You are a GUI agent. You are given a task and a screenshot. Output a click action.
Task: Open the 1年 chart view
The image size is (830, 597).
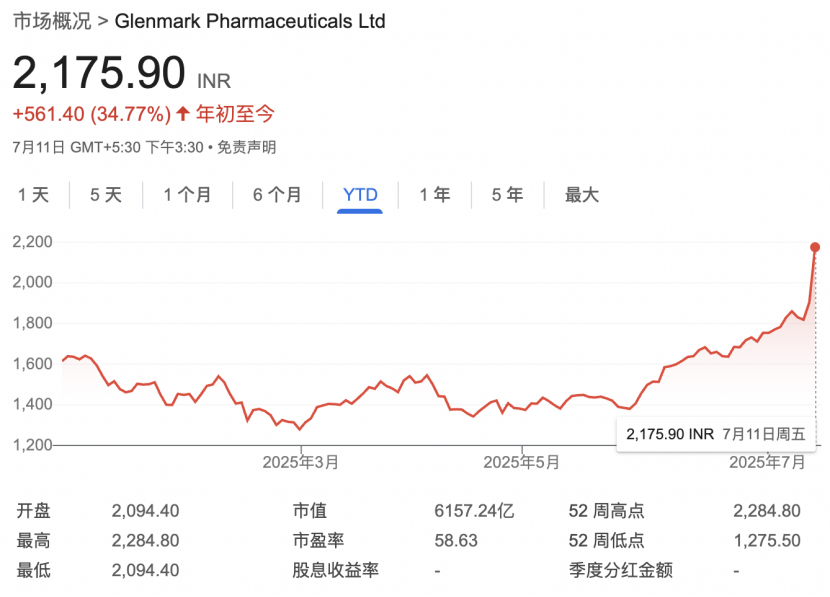[434, 195]
